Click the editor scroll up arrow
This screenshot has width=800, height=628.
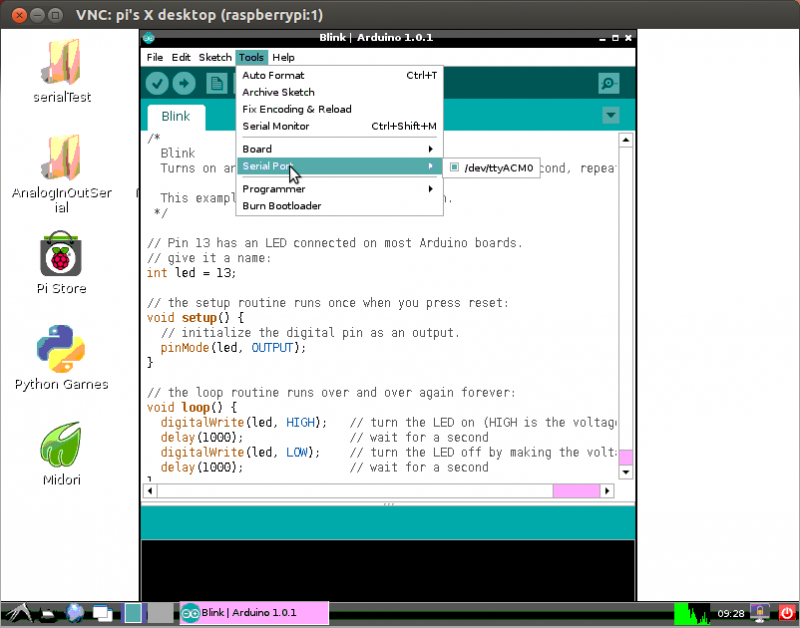(x=626, y=140)
